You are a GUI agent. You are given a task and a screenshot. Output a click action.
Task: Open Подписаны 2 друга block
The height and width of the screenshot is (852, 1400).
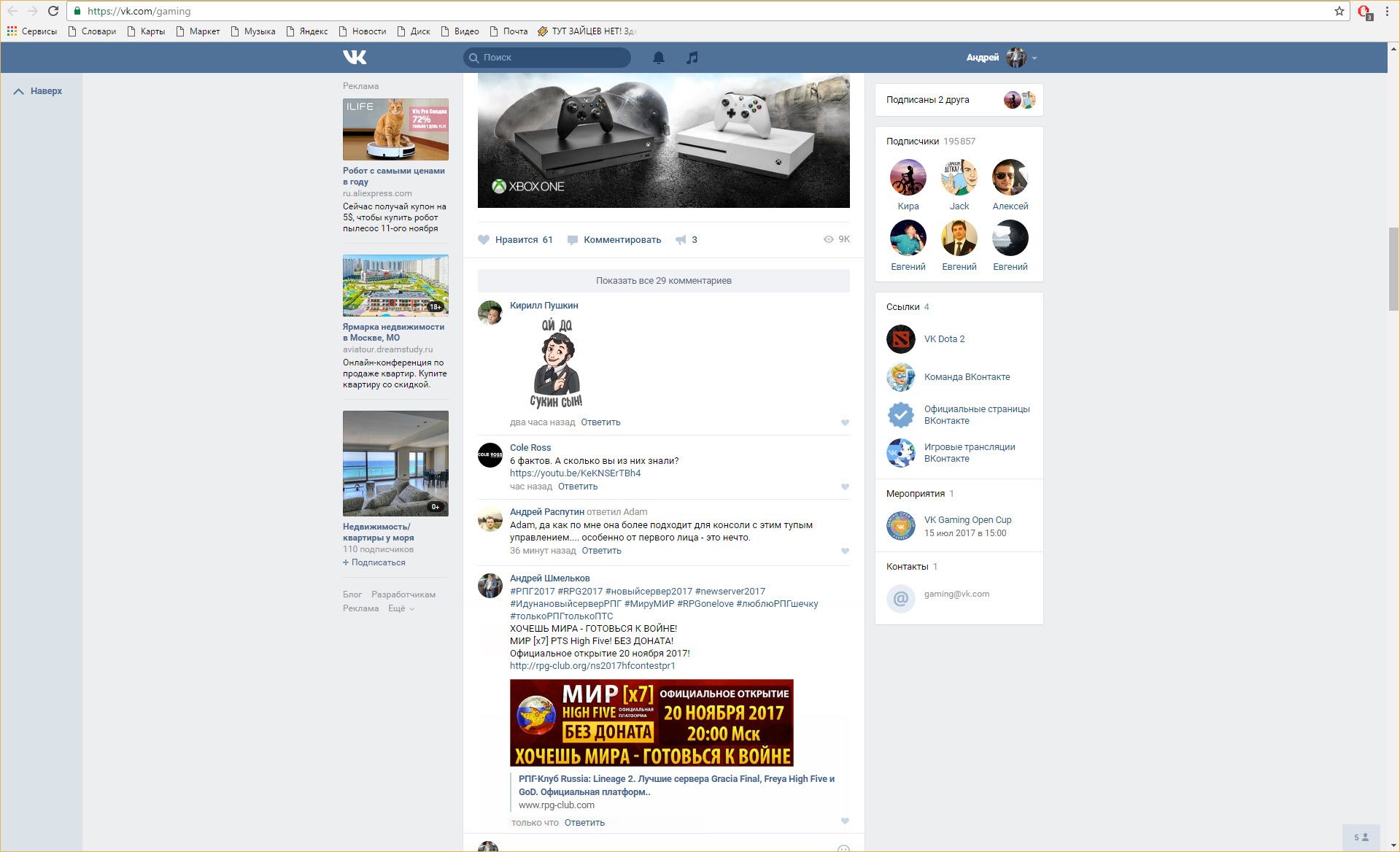[959, 100]
